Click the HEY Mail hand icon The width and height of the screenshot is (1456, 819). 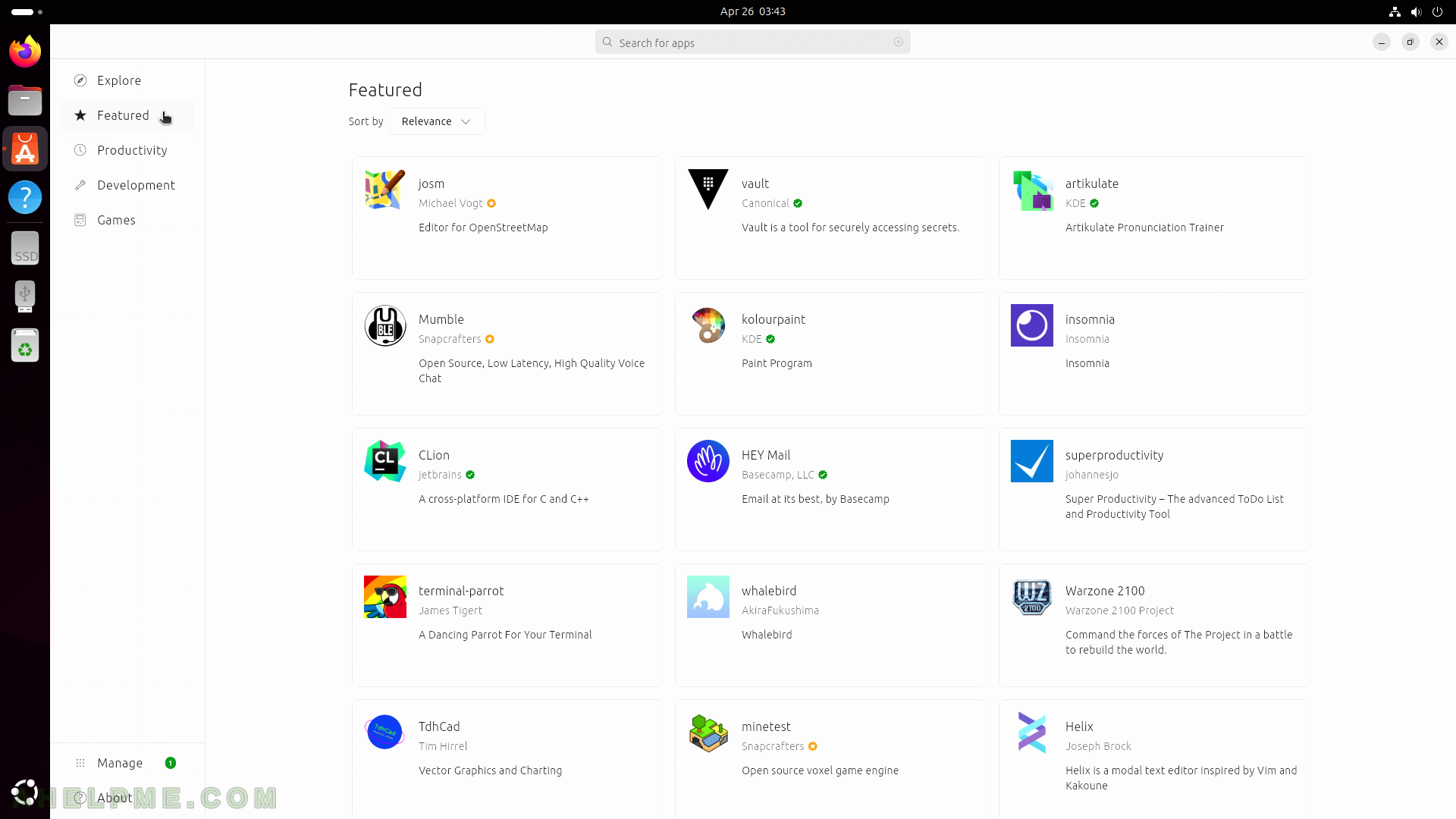pyautogui.click(x=708, y=461)
